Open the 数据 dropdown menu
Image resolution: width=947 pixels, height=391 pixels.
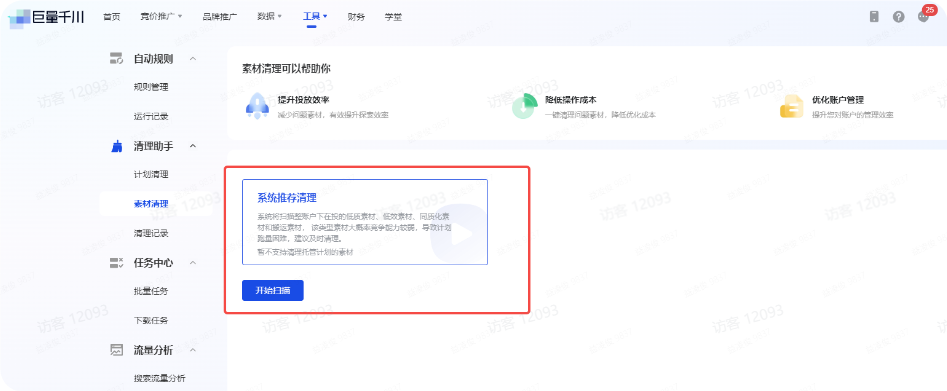(x=269, y=17)
